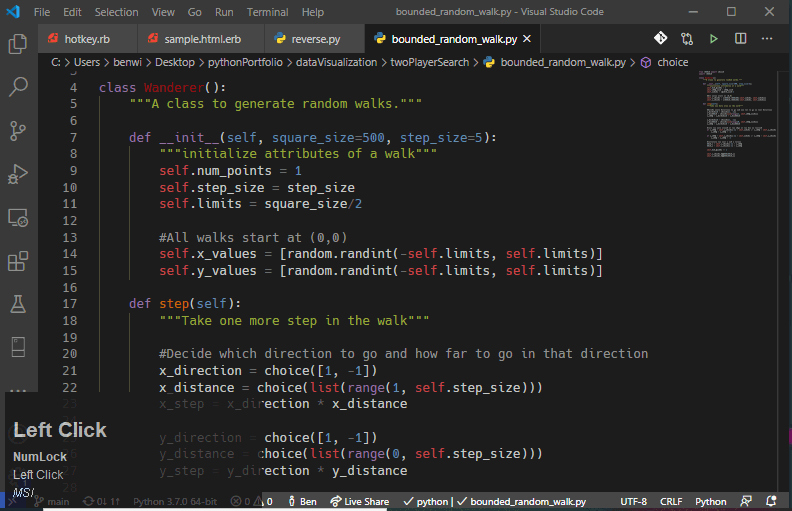The width and height of the screenshot is (792, 511).
Task: Switch to the hotkey.rb tab
Action: 87,39
